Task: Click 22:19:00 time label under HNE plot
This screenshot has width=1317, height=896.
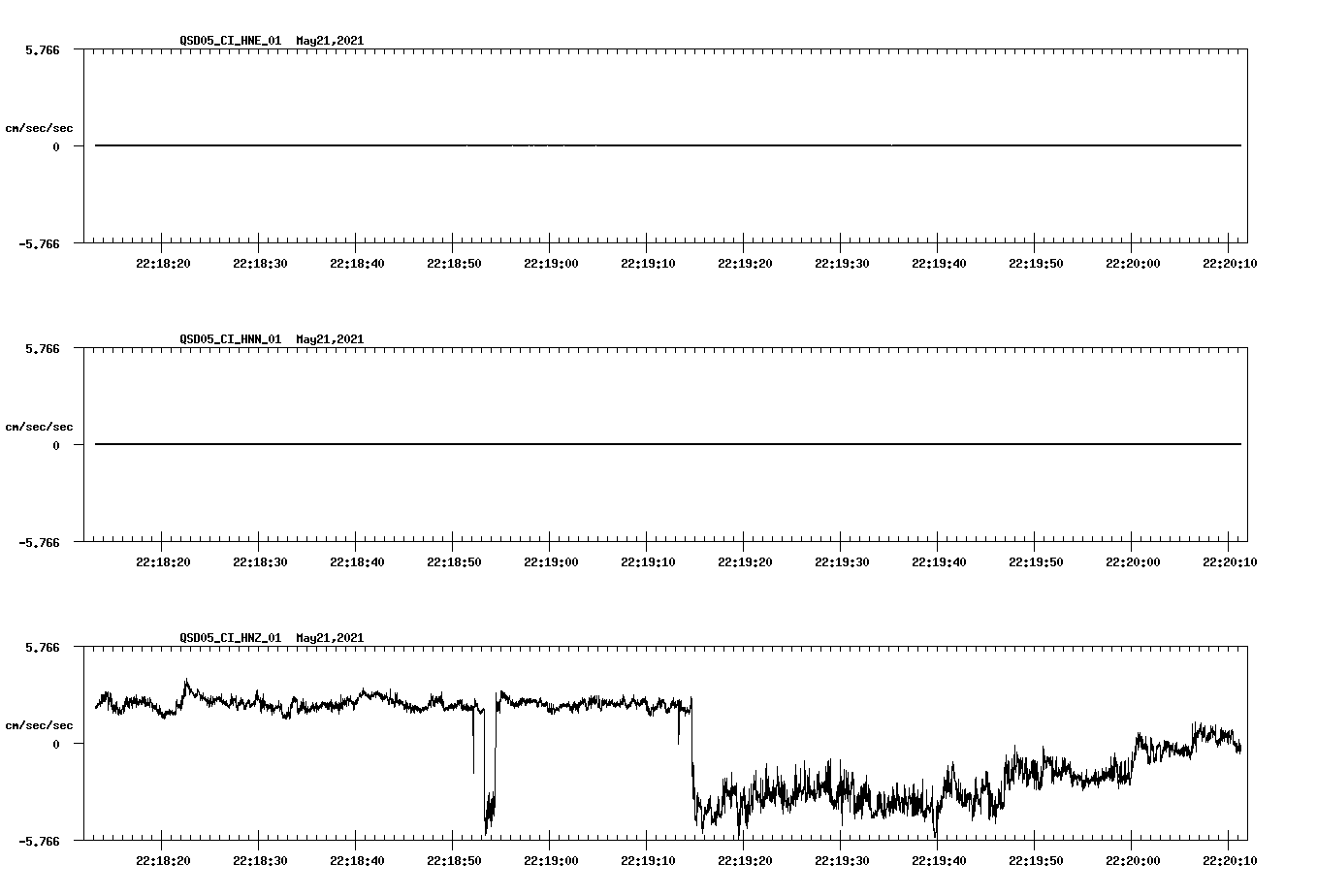Action: point(551,264)
